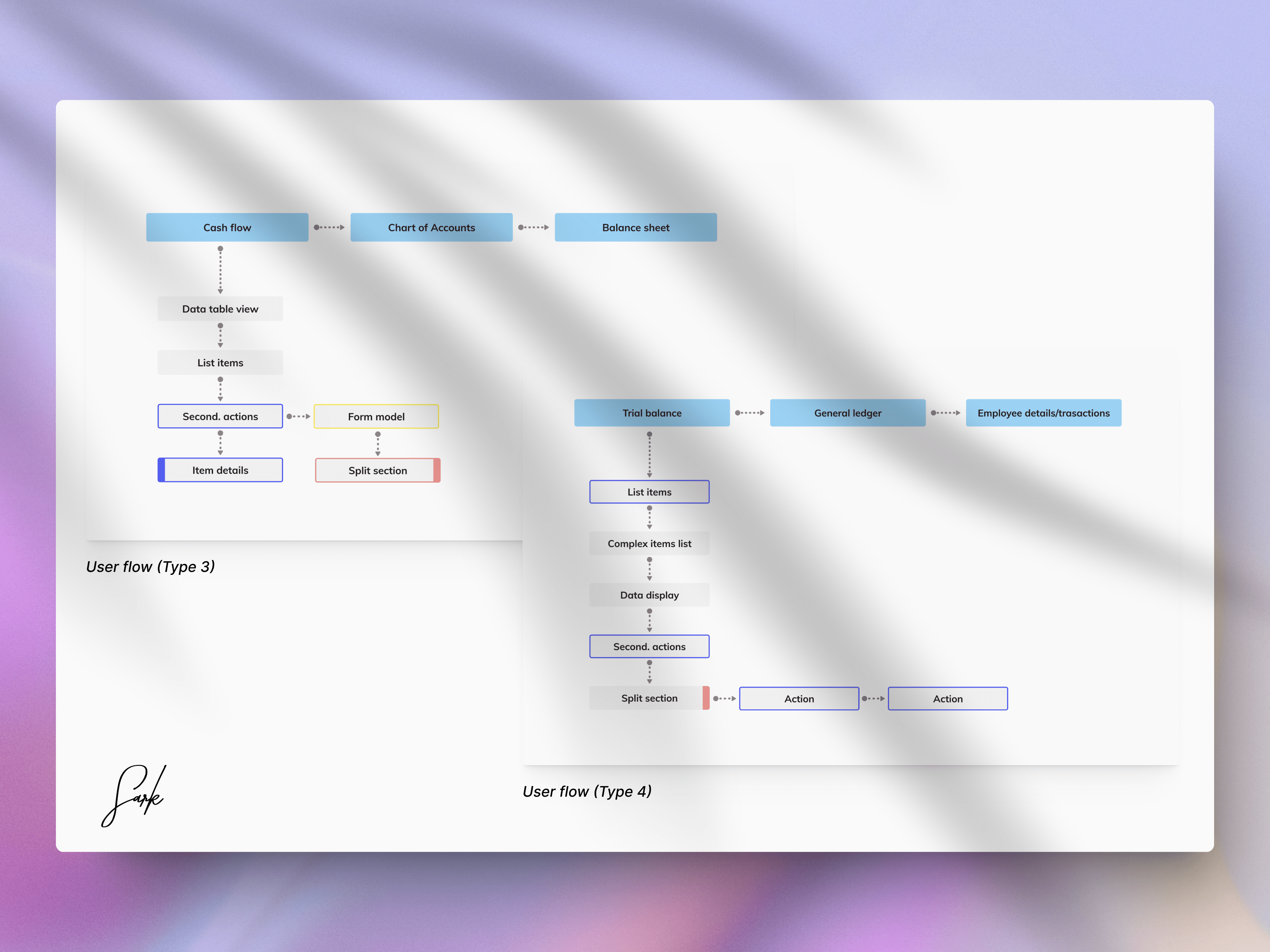
Task: Click the Employee details/trasactions node
Action: (1043, 413)
